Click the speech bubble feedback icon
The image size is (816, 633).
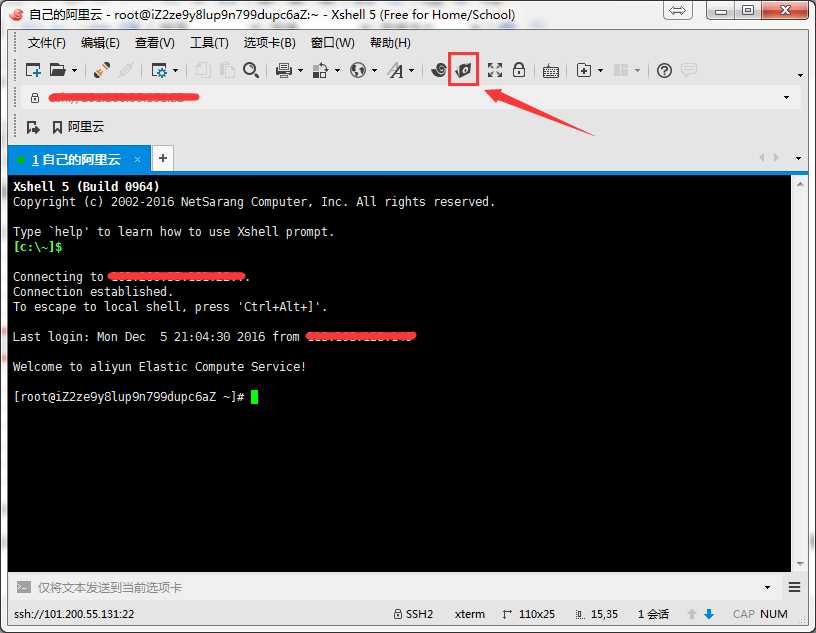688,70
